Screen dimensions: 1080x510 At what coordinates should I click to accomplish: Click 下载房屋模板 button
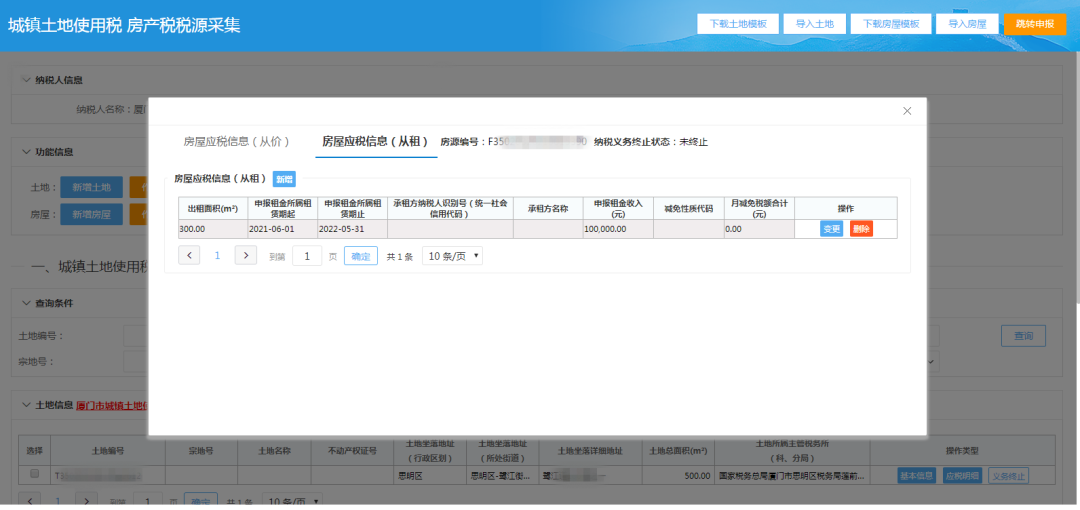click(x=891, y=24)
